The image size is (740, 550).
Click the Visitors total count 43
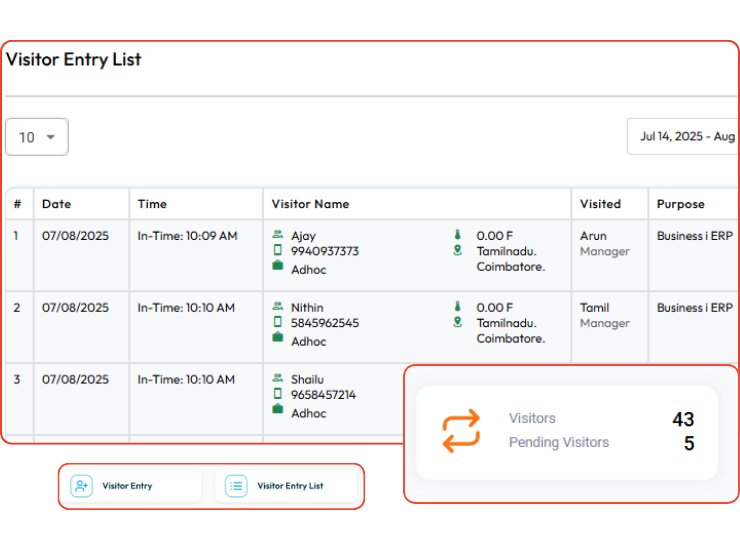[x=683, y=419]
